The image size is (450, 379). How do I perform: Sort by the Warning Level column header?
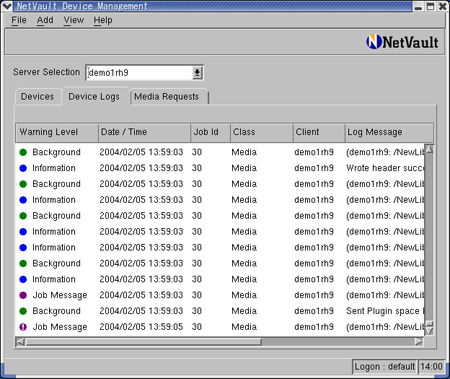(57, 132)
